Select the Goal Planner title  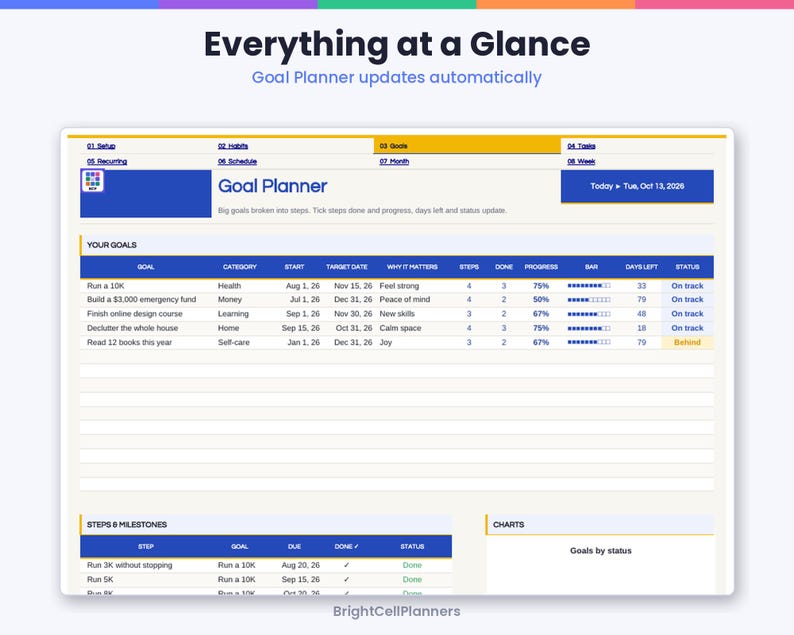(x=272, y=186)
